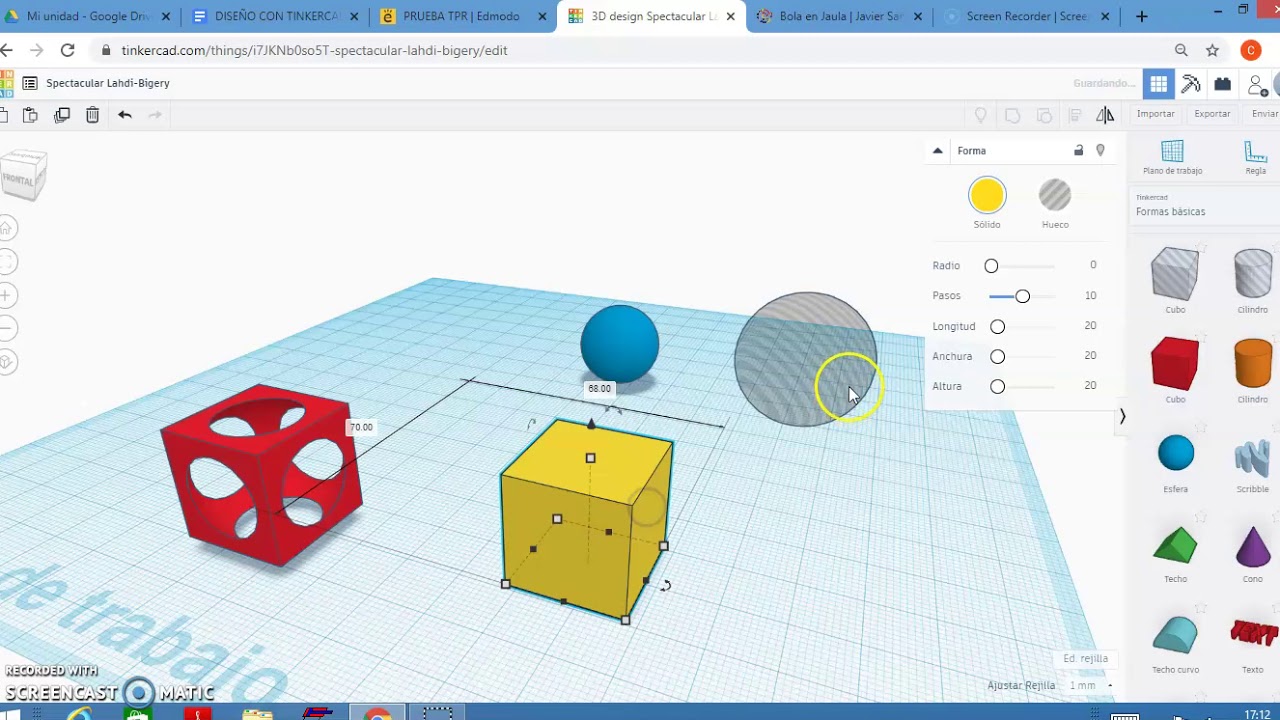Switch to 3D design grid view icon
Screen dimensions: 1280x720
click(1158, 84)
